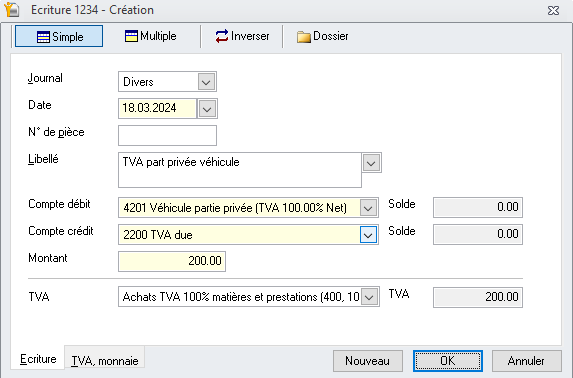Expand the Journal dropdown
This screenshot has width=573, height=378.
206,82
